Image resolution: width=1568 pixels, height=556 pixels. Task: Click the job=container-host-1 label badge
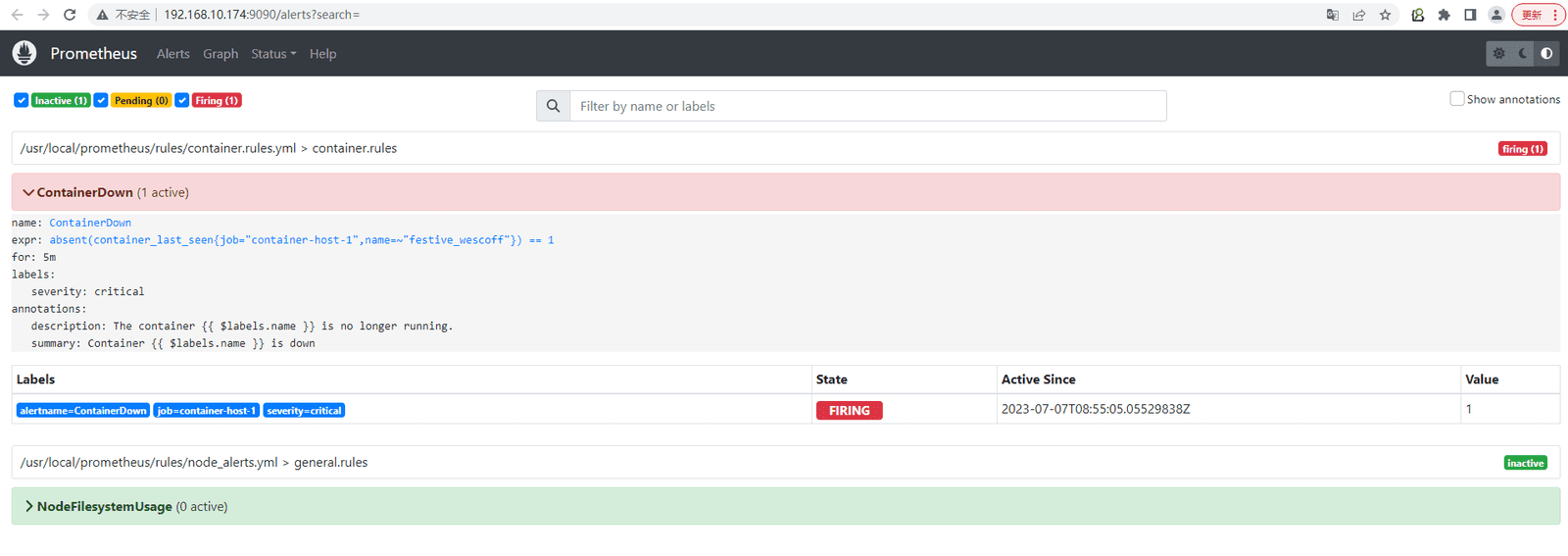click(x=207, y=411)
